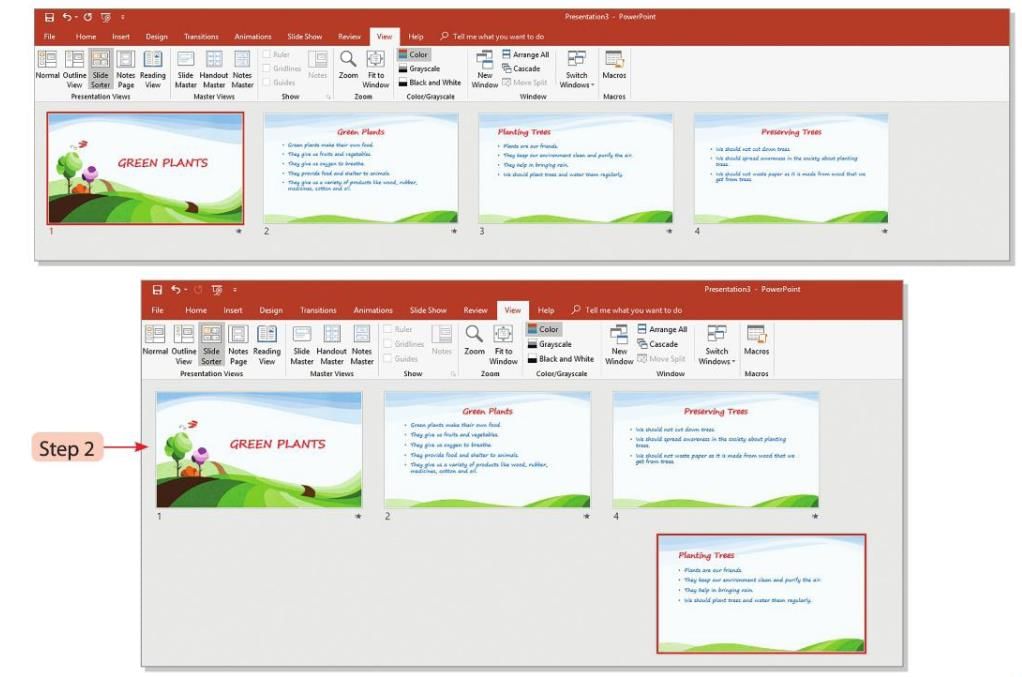This screenshot has width=1022, height=677.
Task: Select Notes Page icon in top window
Action: (x=125, y=67)
